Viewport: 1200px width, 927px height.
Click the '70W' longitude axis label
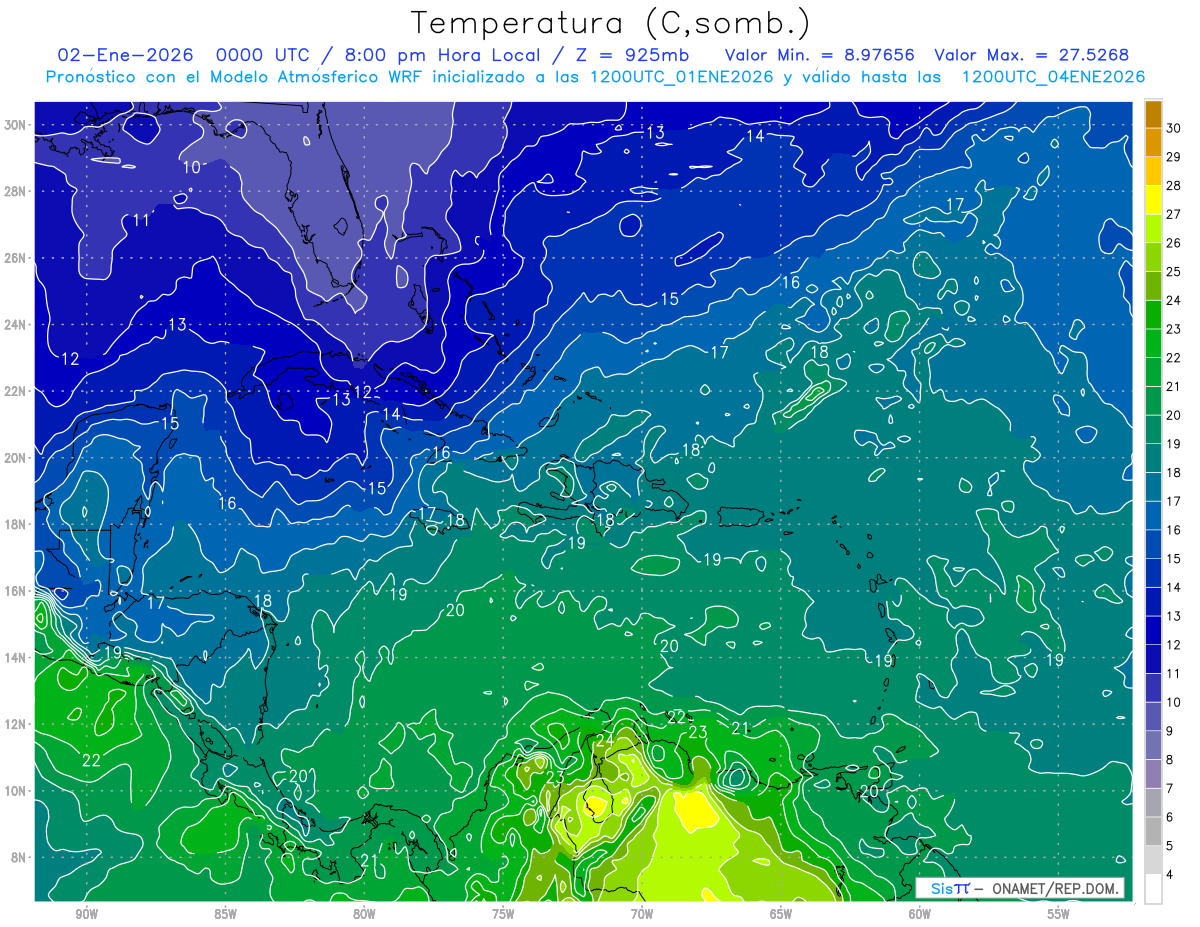point(642,915)
